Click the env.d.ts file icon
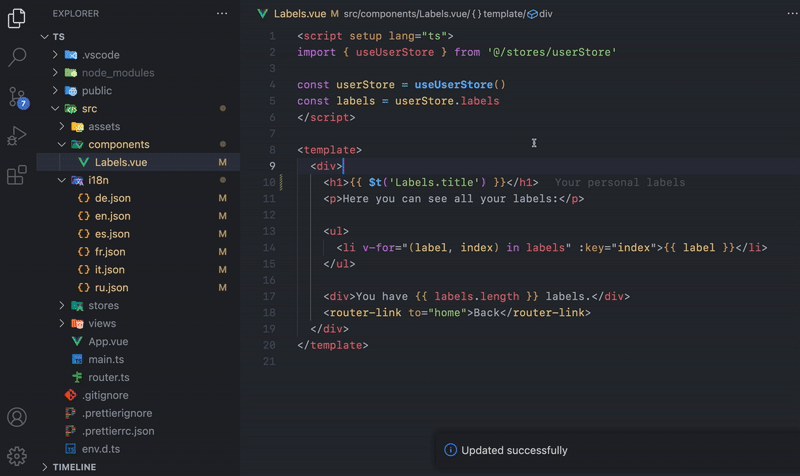The width and height of the screenshot is (800, 476). (70, 449)
